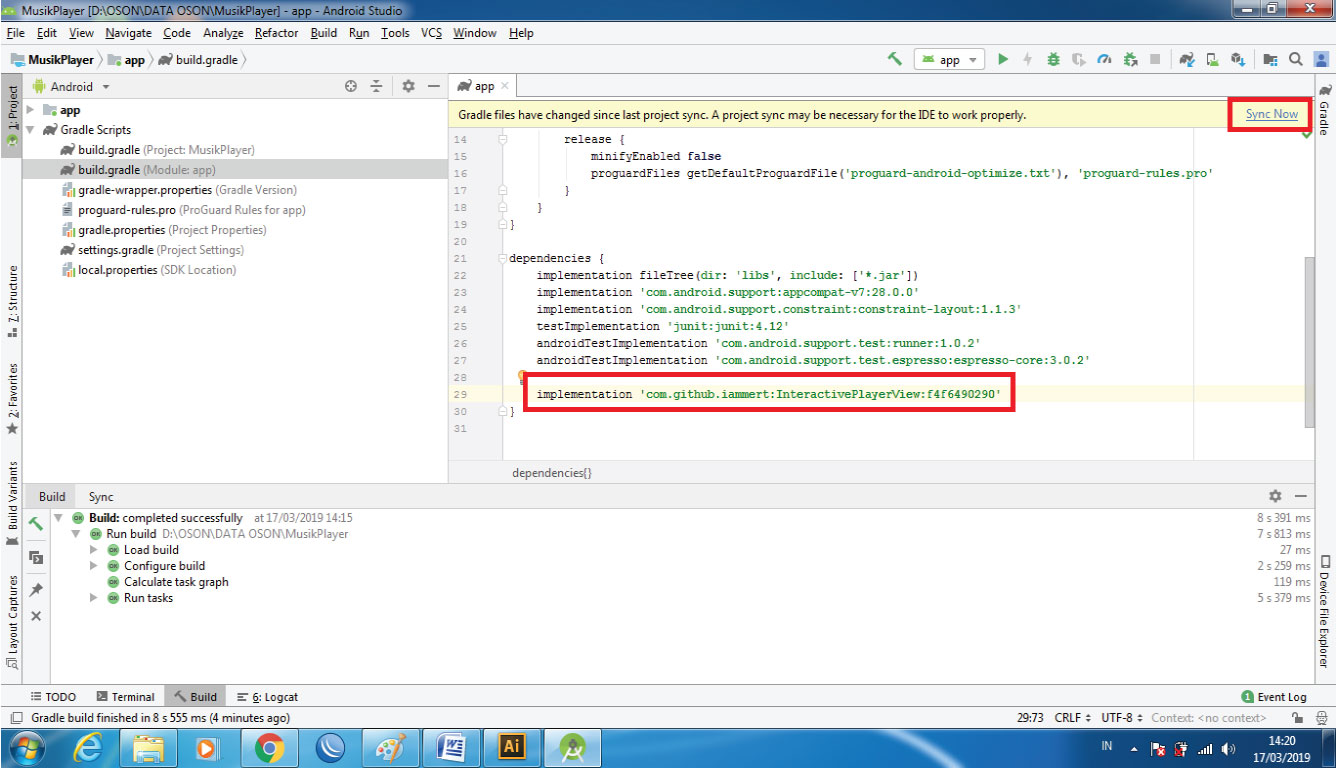Open the SDK Manager icon
This screenshot has width=1336, height=768.
tap(1238, 59)
